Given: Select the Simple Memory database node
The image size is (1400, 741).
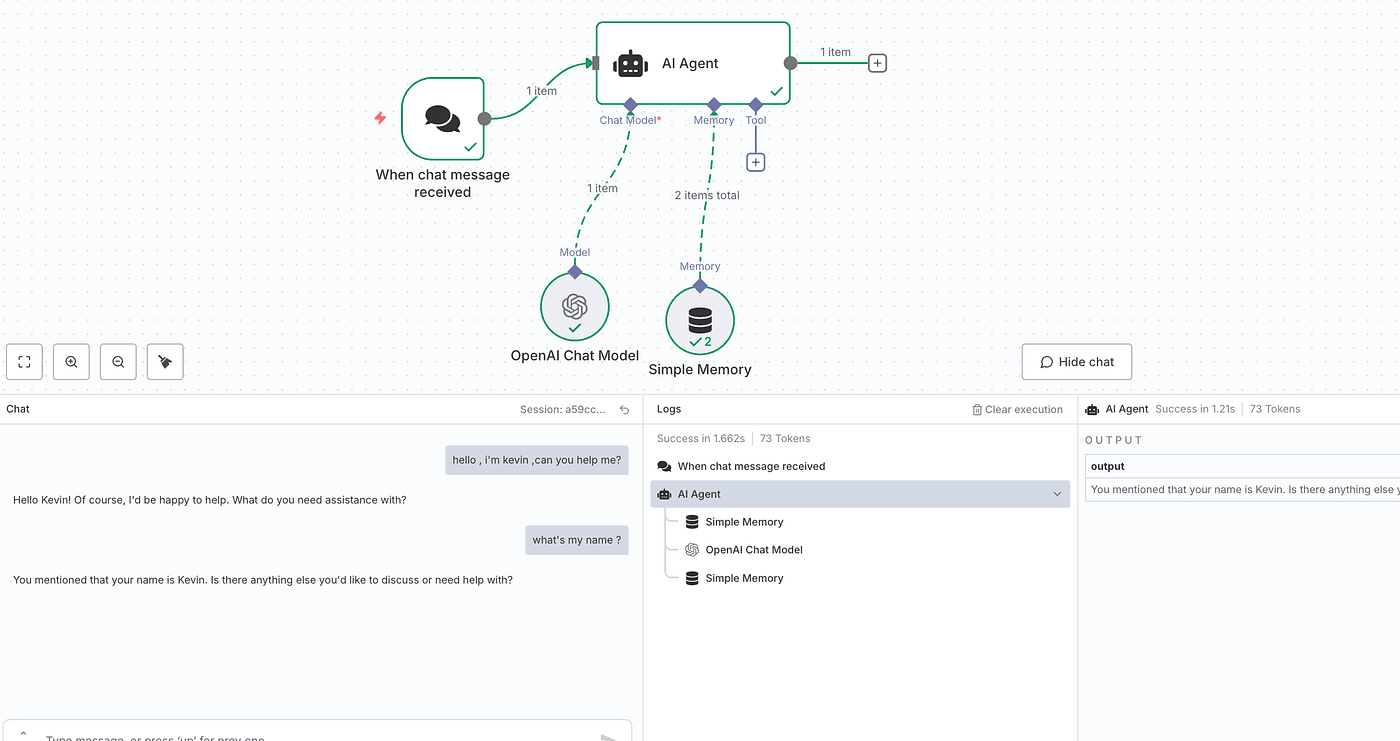Looking at the screenshot, I should [700, 320].
